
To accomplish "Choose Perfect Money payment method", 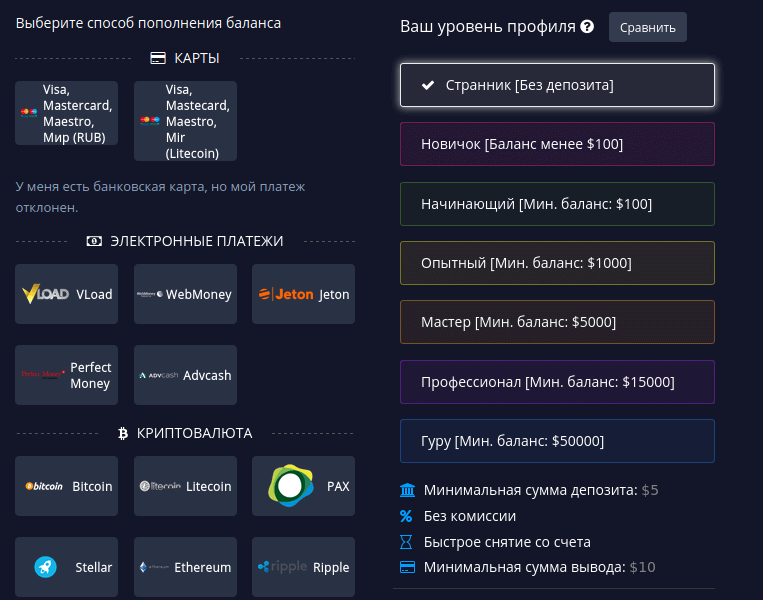I will 66,375.
